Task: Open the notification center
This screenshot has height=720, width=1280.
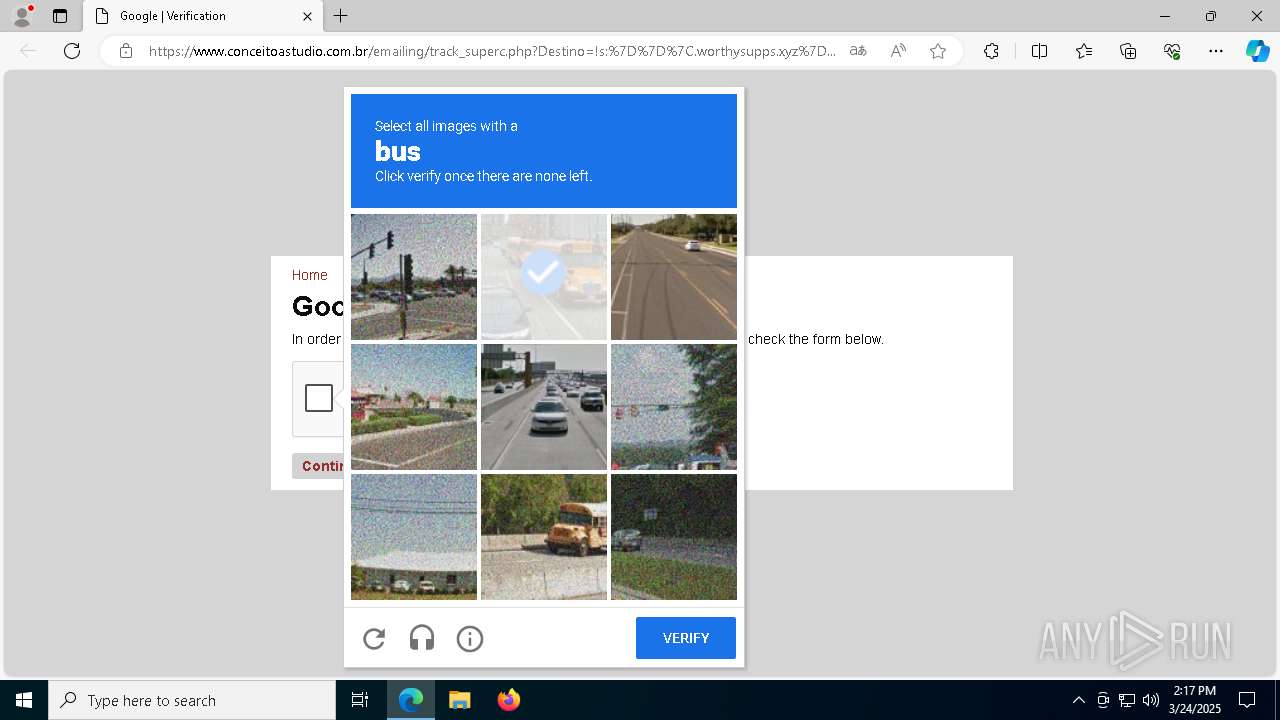Action: 1247,700
